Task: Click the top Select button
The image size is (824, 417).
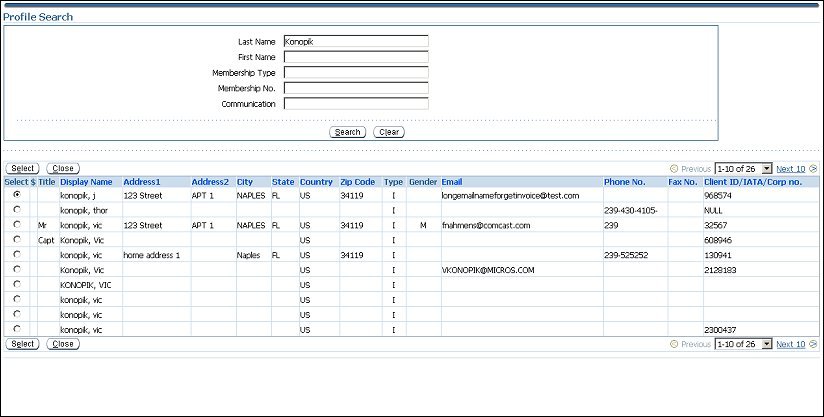Action: 22,169
